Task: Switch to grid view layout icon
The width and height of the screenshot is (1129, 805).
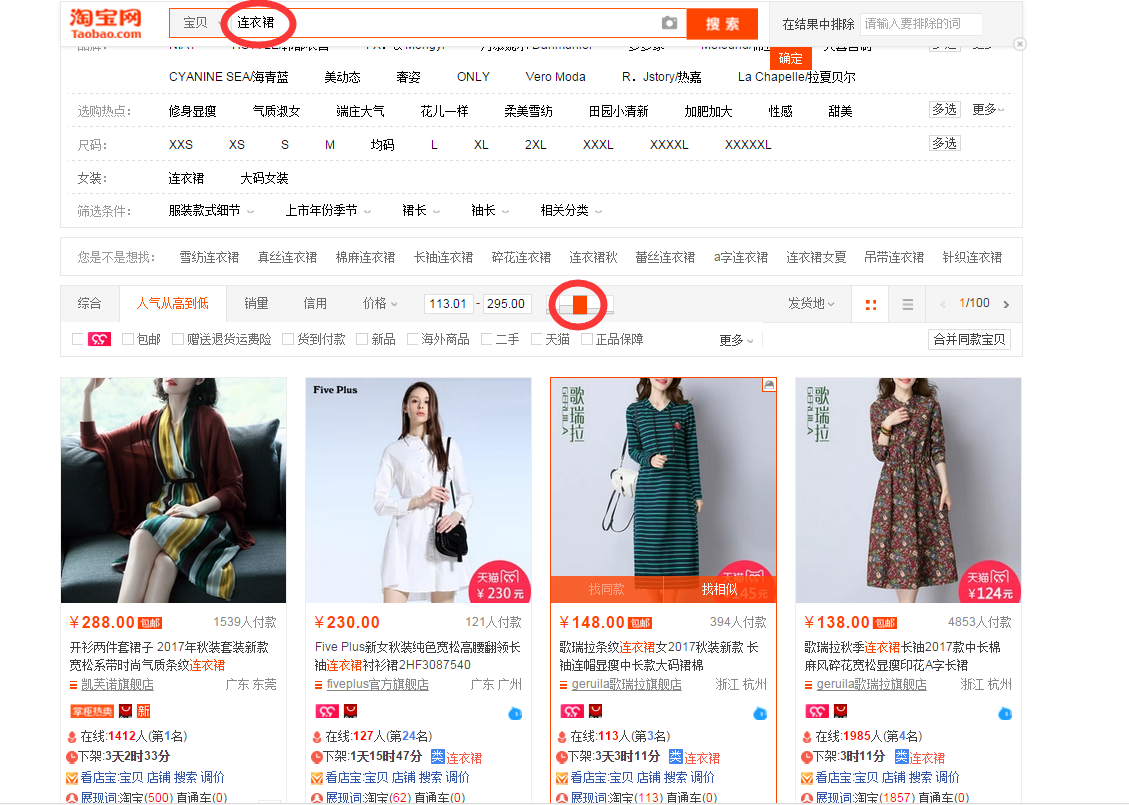Action: pos(870,304)
